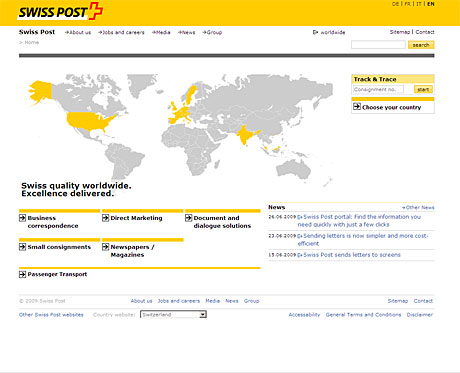The height and width of the screenshot is (373, 460).
Task: Switch language to DE
Action: point(395,4)
